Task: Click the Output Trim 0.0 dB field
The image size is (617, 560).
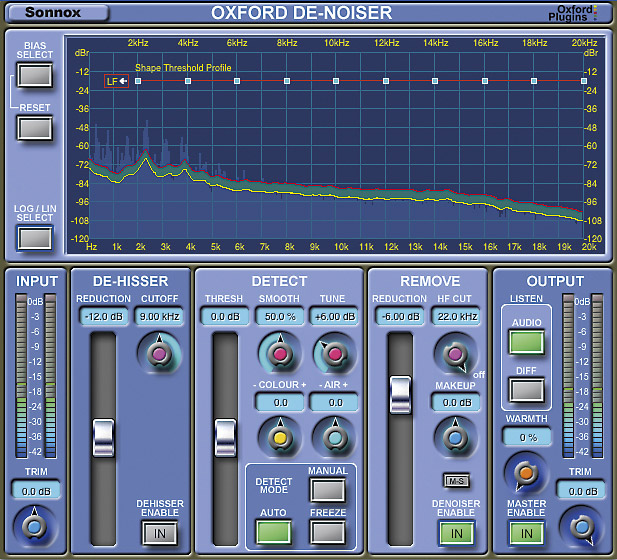Action: click(582, 491)
